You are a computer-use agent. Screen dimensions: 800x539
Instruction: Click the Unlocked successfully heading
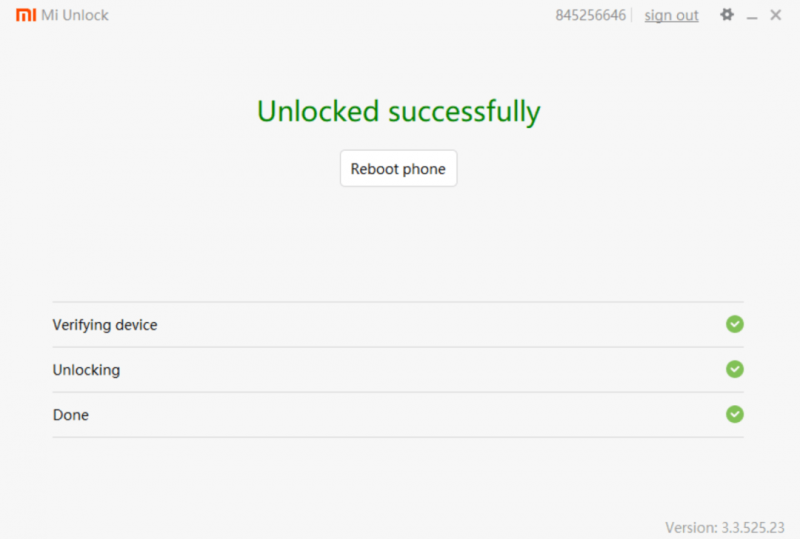tap(398, 111)
